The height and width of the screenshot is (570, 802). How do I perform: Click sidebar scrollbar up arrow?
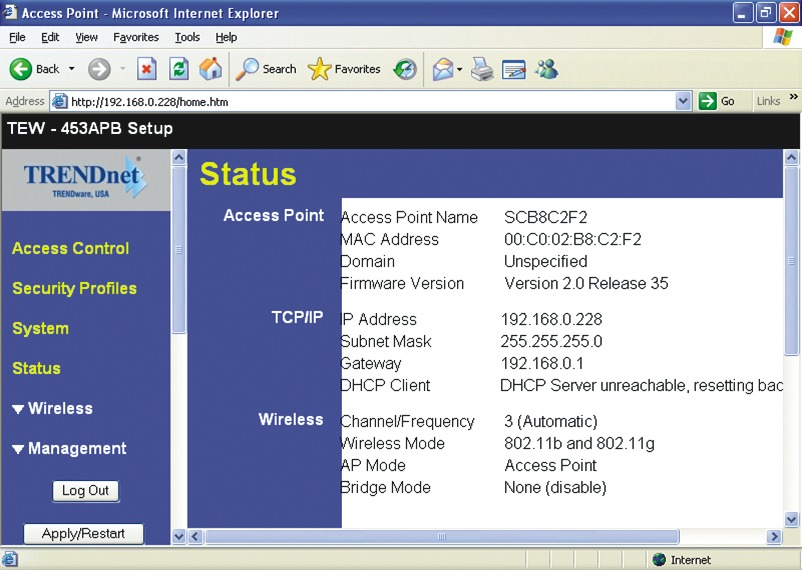(x=179, y=157)
